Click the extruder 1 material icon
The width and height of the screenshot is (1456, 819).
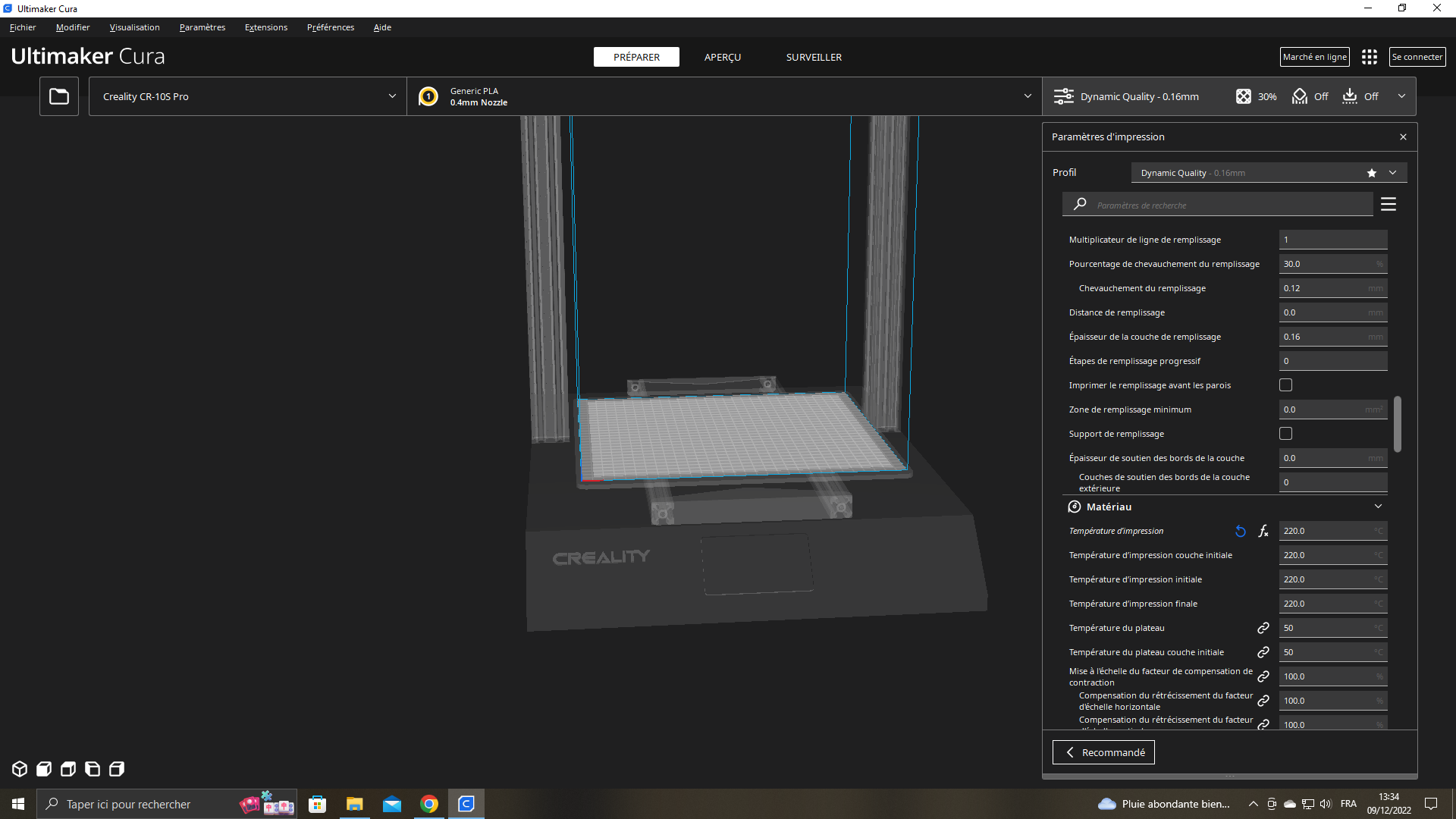[x=428, y=96]
